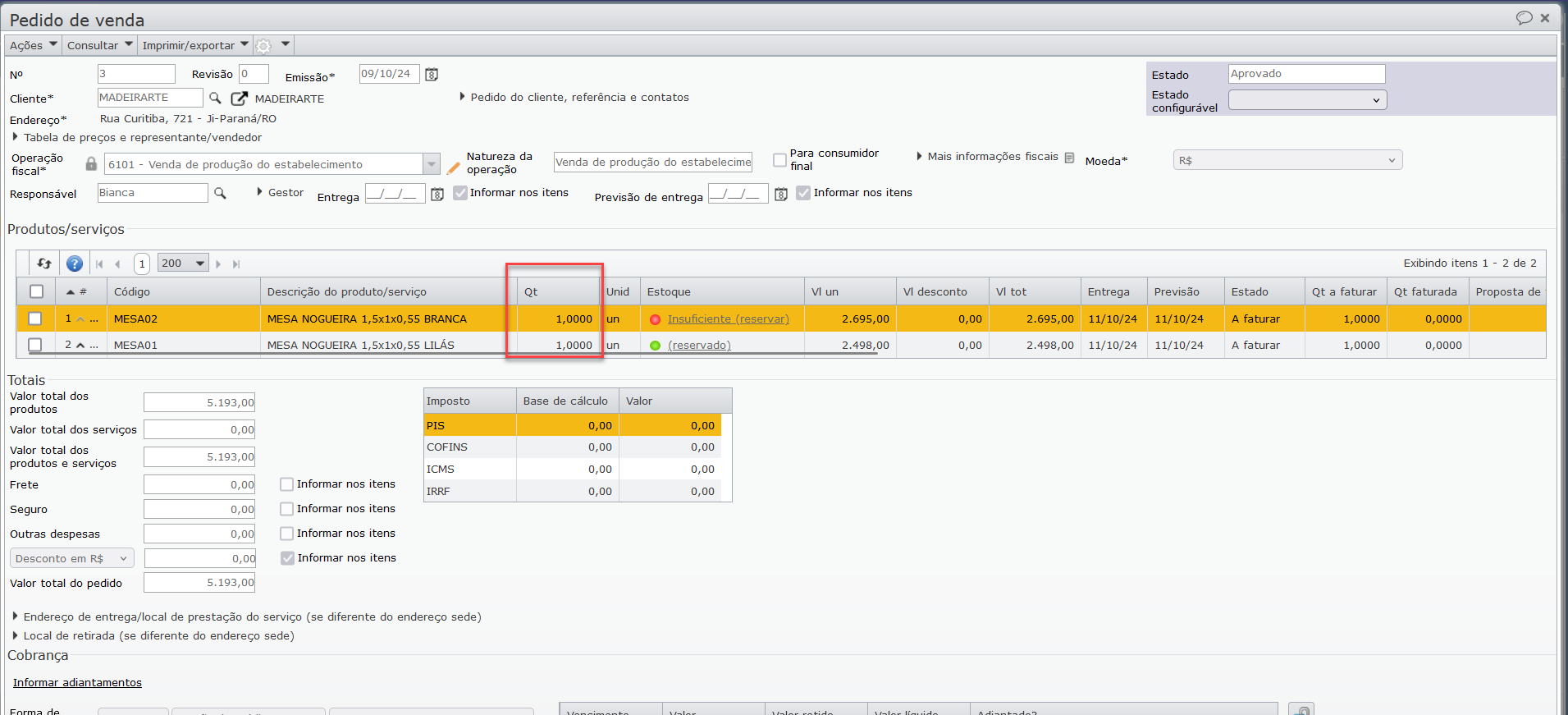Go to last page of items grid
1568x715 pixels.
pyautogui.click(x=236, y=264)
